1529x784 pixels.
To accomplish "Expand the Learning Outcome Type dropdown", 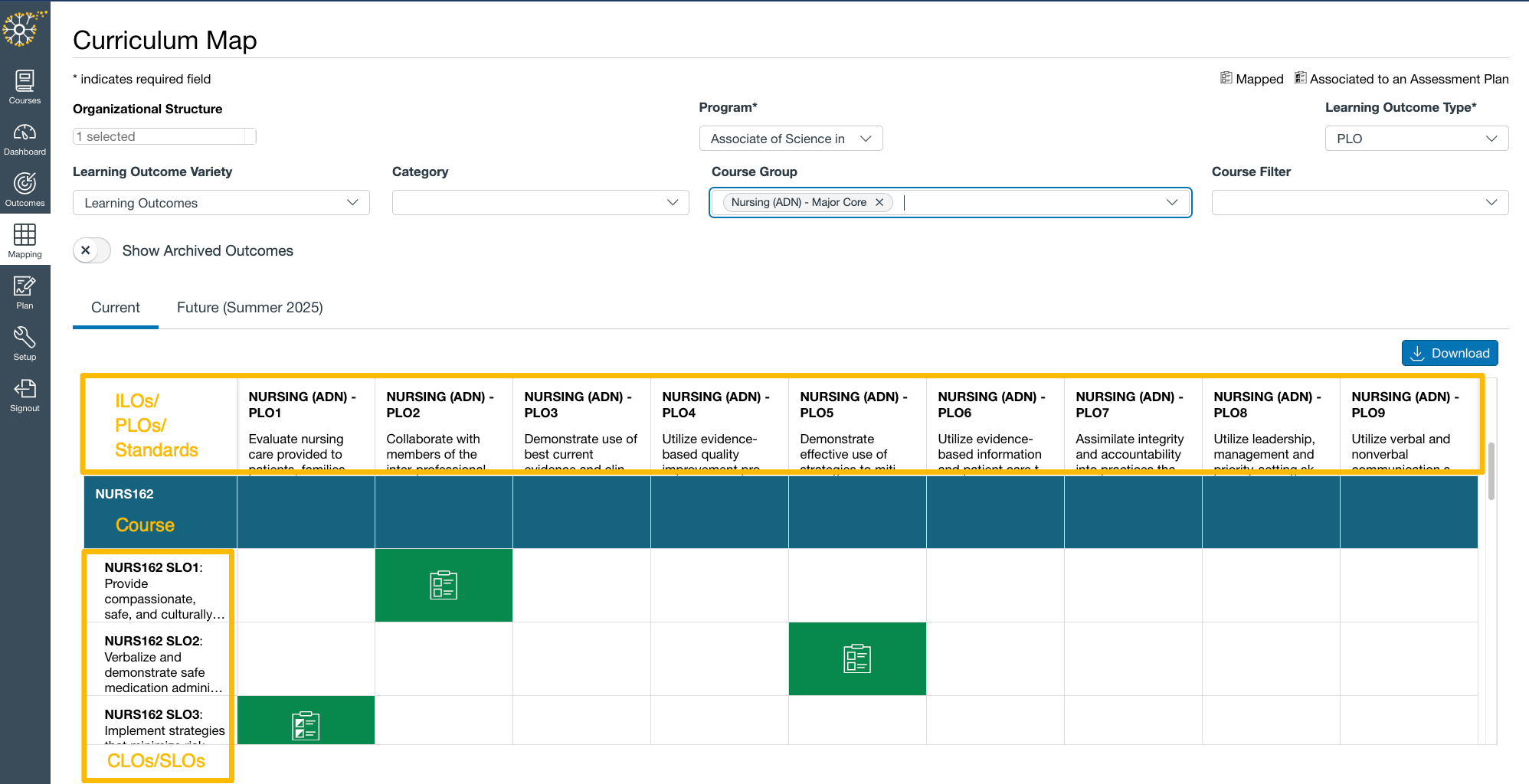I will pos(1416,138).
